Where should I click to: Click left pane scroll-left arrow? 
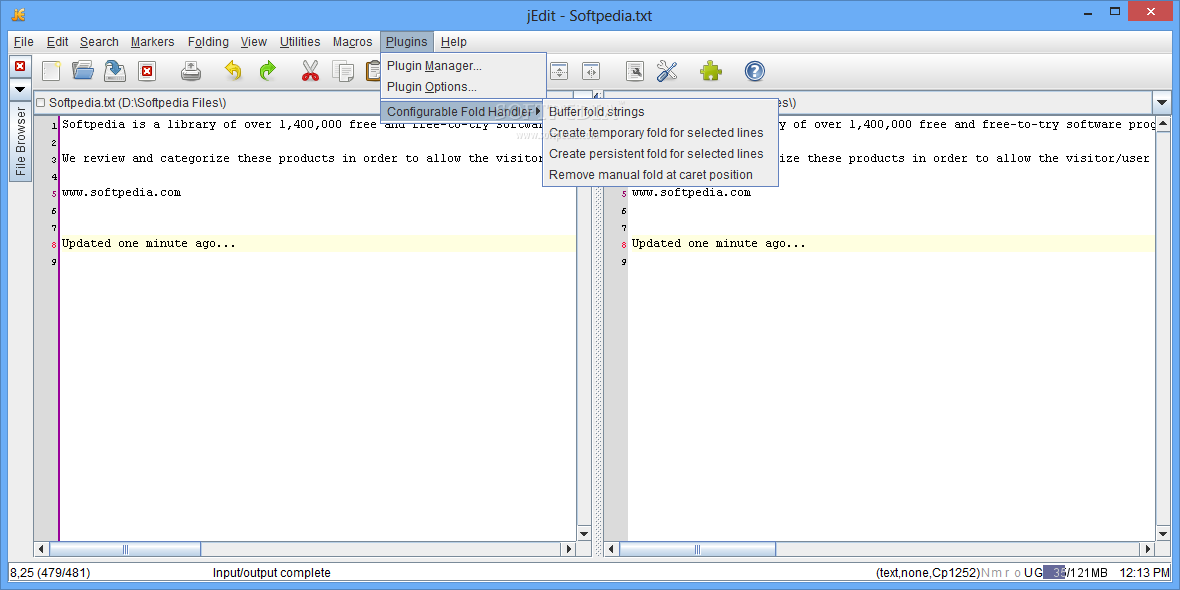point(41,549)
